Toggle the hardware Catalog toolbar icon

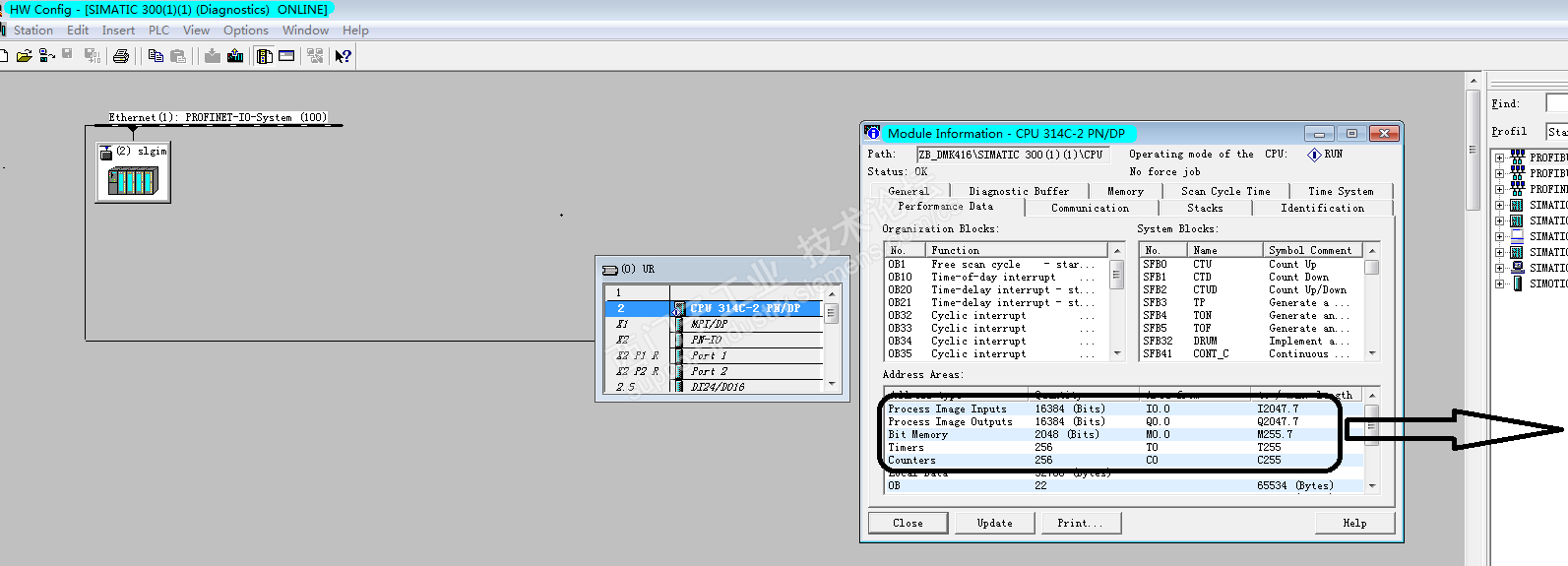tap(265, 56)
